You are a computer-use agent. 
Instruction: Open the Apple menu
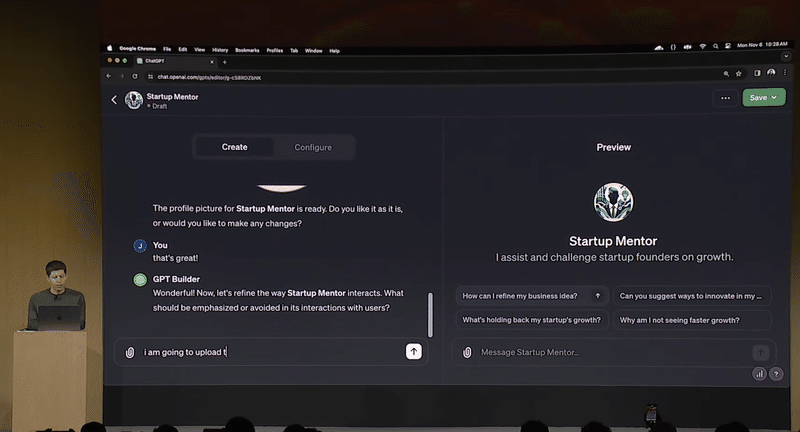(x=109, y=48)
